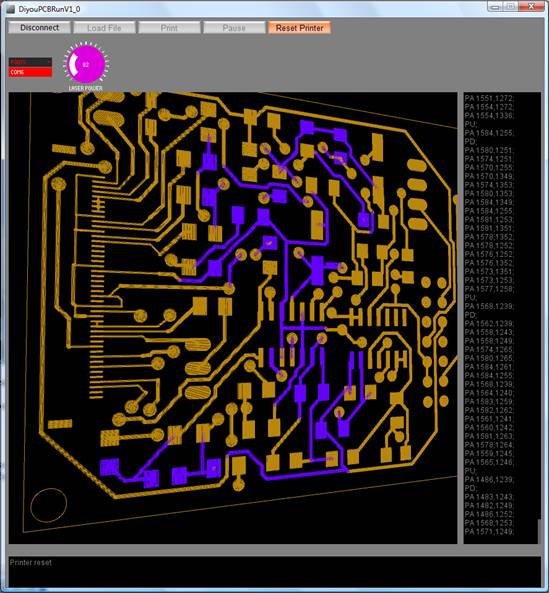
Task: Click the Laser Power label under the knob
Action: (x=85, y=88)
